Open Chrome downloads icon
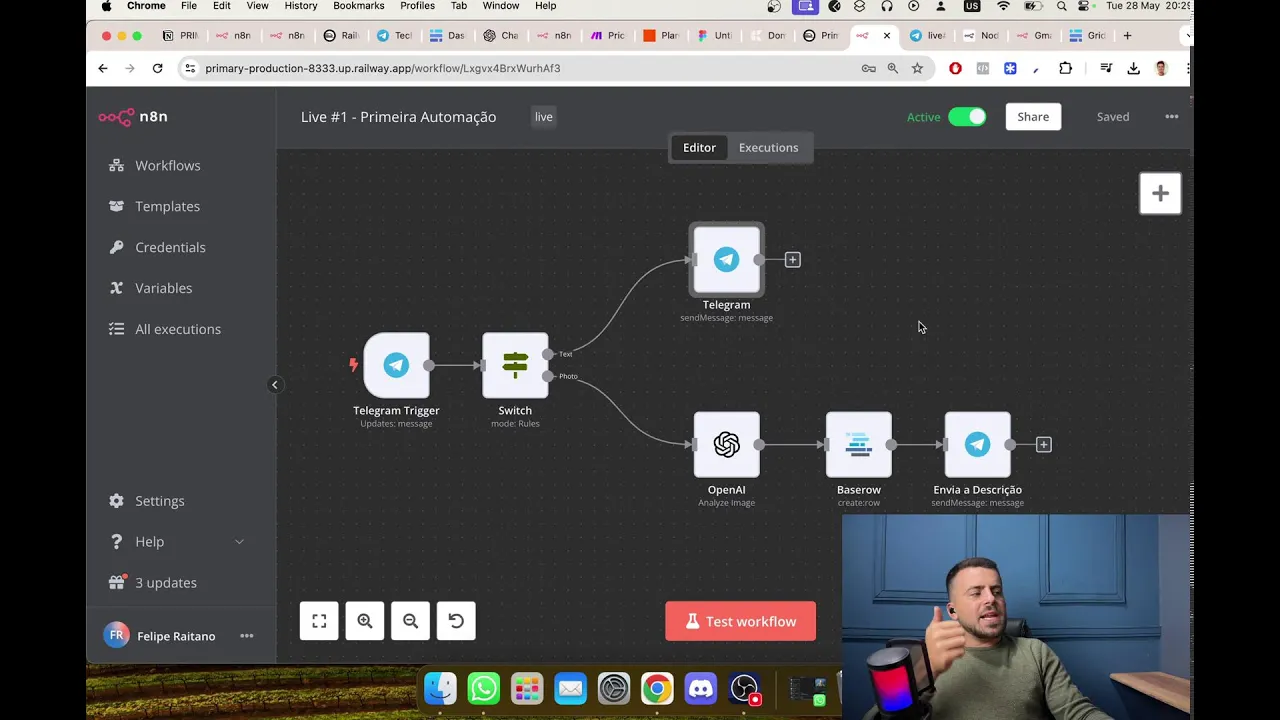The height and width of the screenshot is (720, 1280). pyautogui.click(x=1133, y=68)
